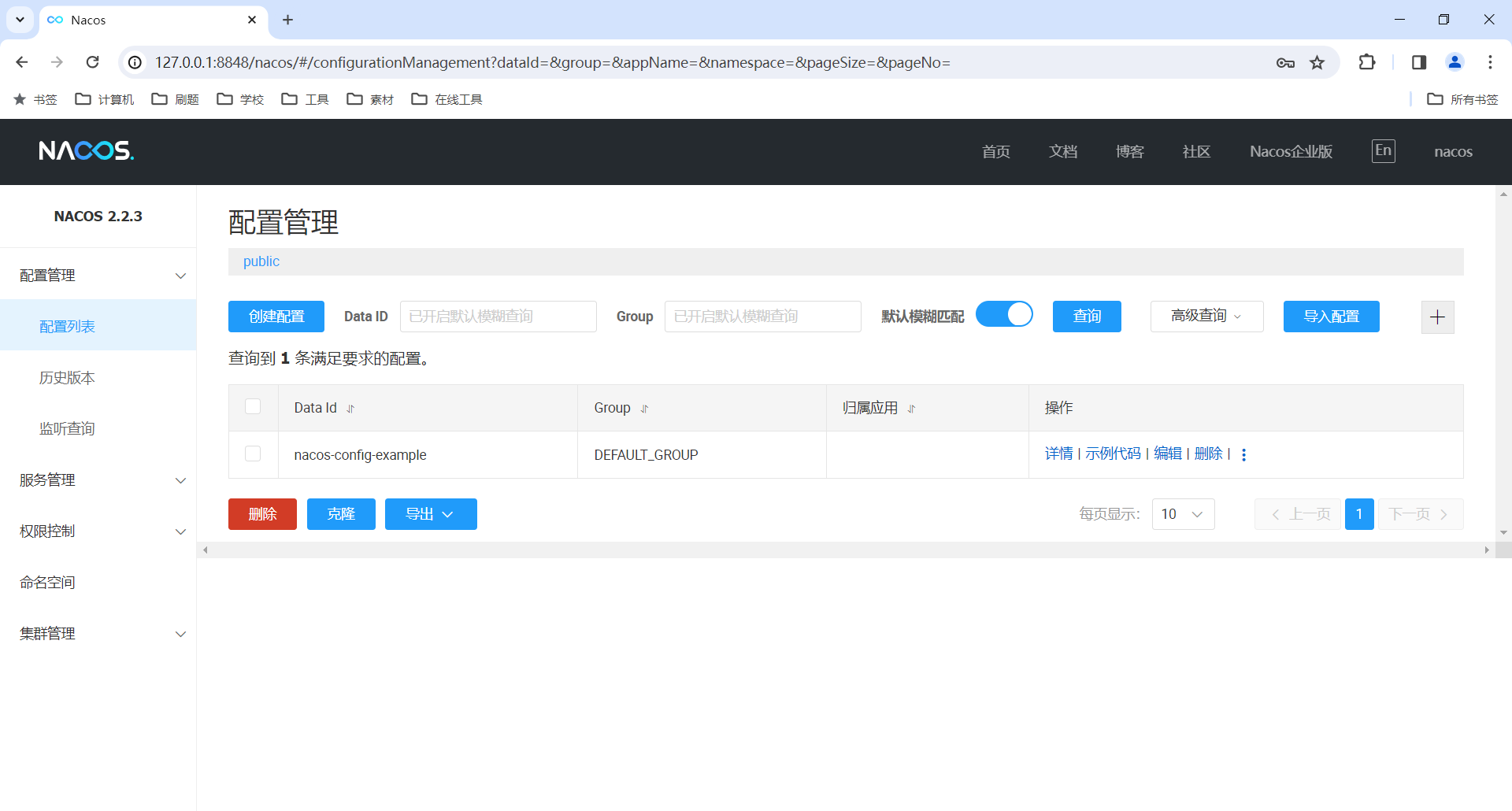Toggle browser side panel icon
1512x811 pixels.
coord(1419,62)
